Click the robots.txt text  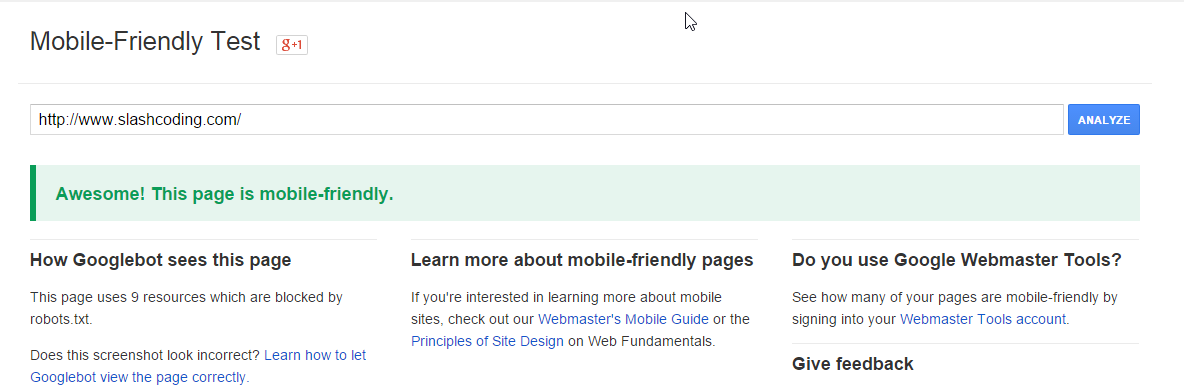(x=60, y=319)
